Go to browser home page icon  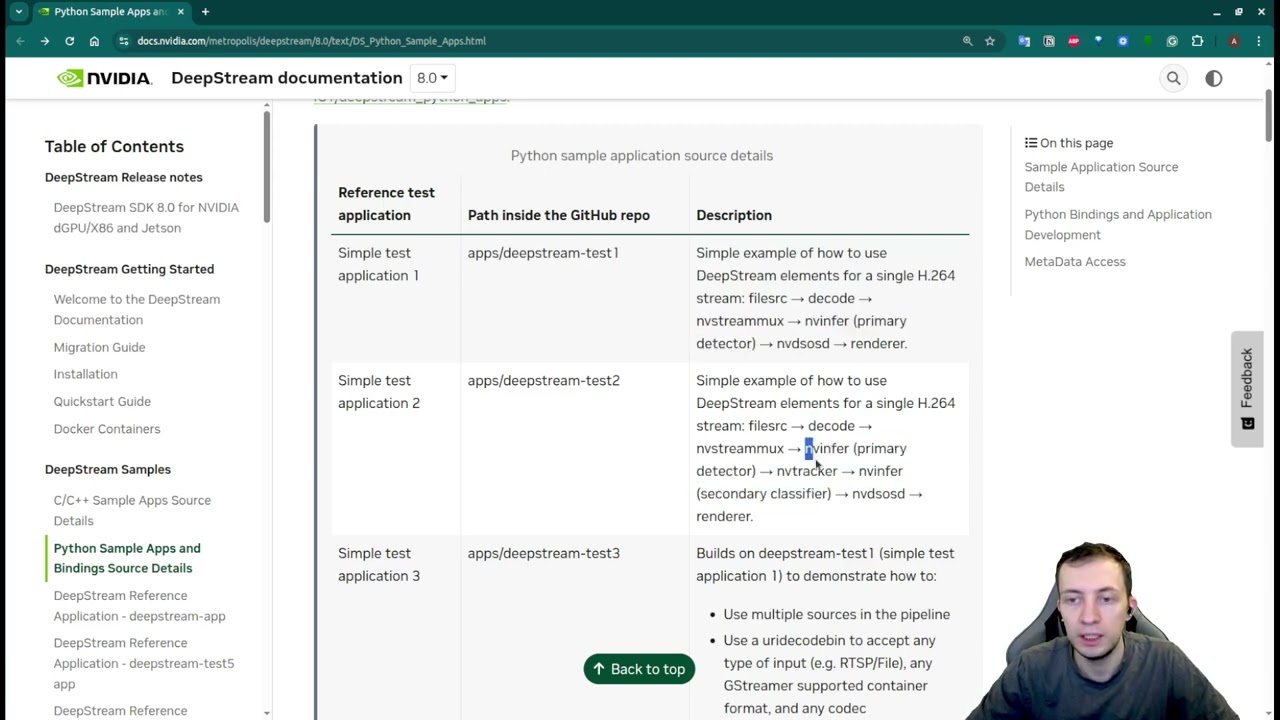(x=94, y=41)
